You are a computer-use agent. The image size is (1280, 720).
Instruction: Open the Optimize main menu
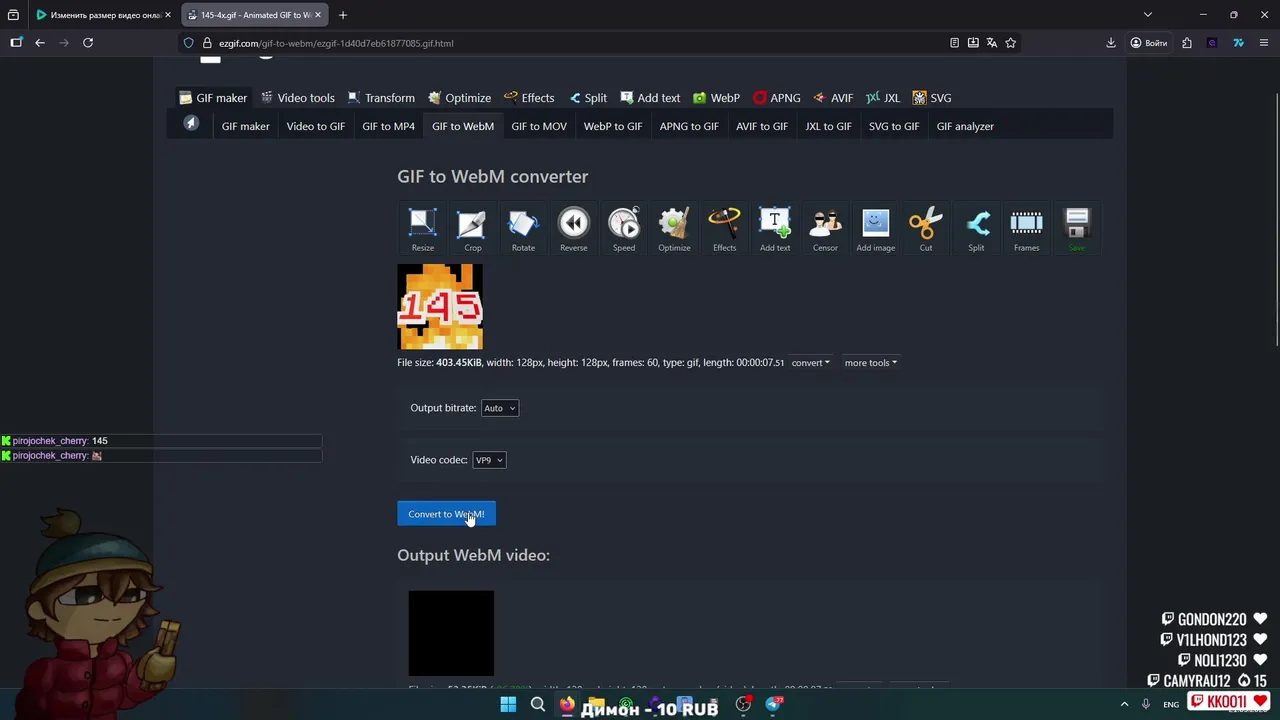click(x=459, y=98)
